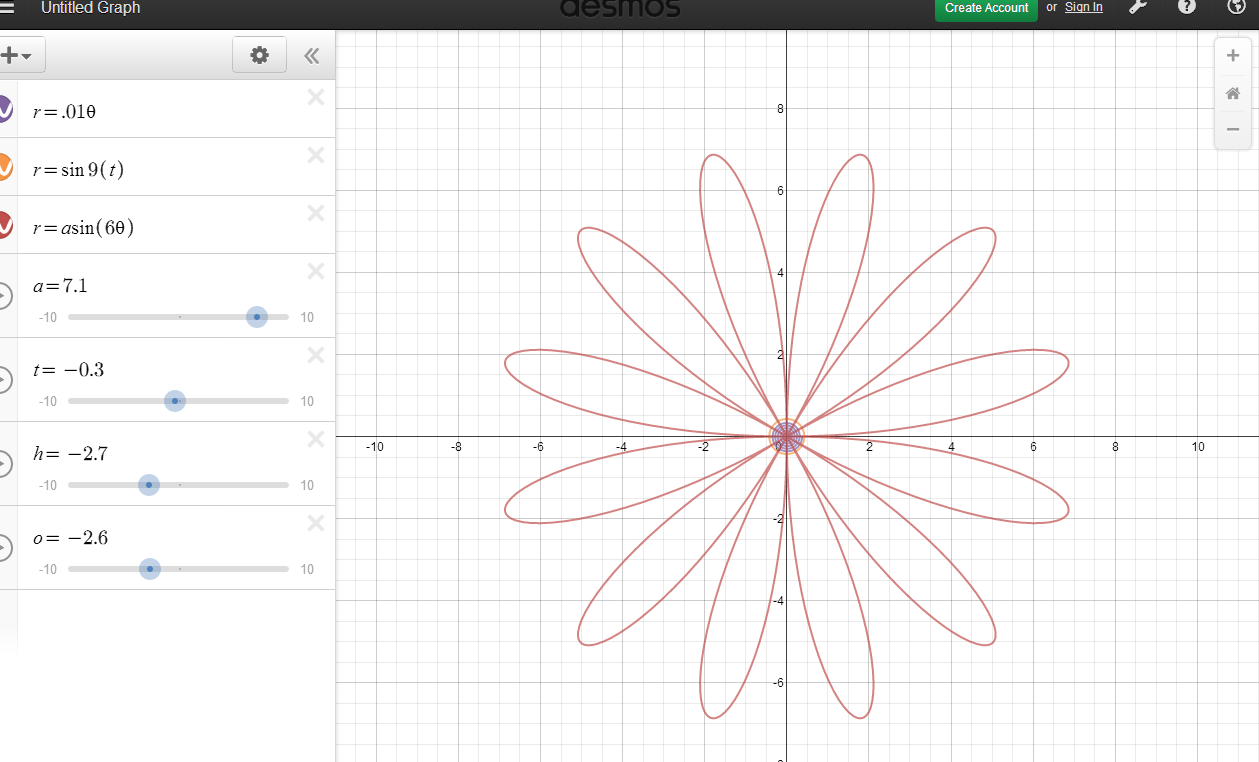Click zoom out on the graph
This screenshot has height=762, width=1259.
pyautogui.click(x=1232, y=129)
